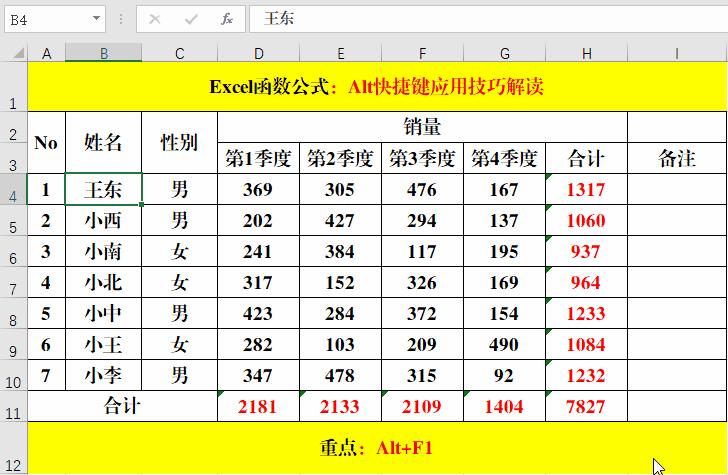
Task: Click the red total 1317
Action: (586, 189)
